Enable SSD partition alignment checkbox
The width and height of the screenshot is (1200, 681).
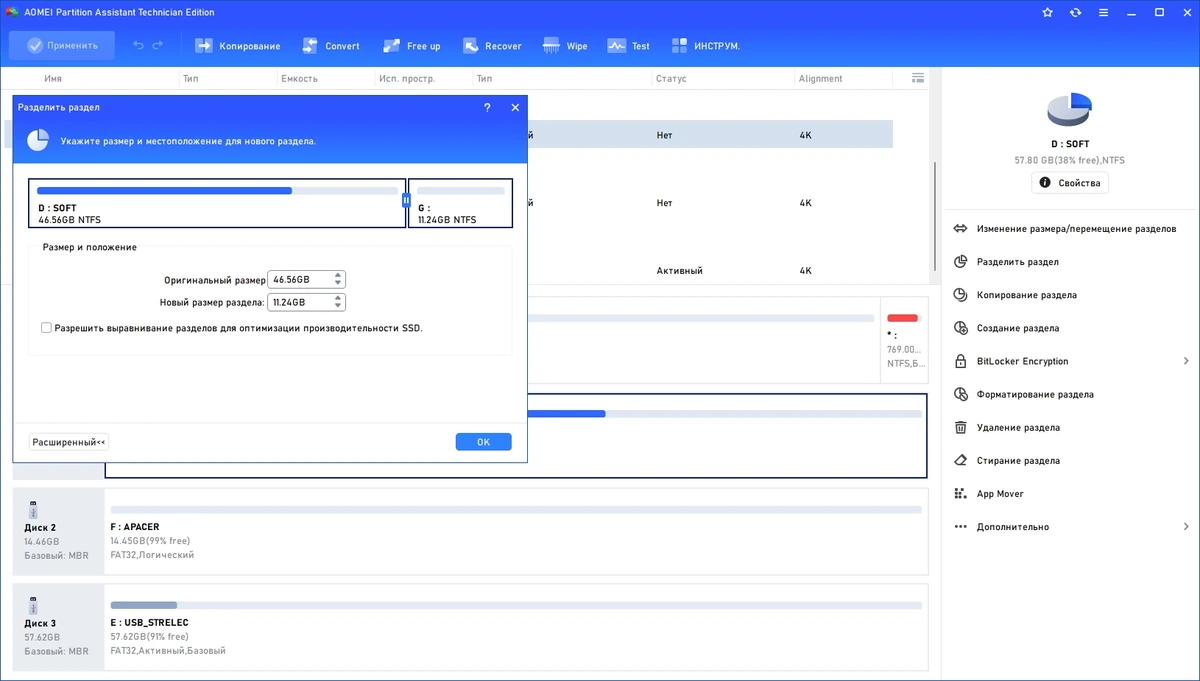(x=46, y=327)
